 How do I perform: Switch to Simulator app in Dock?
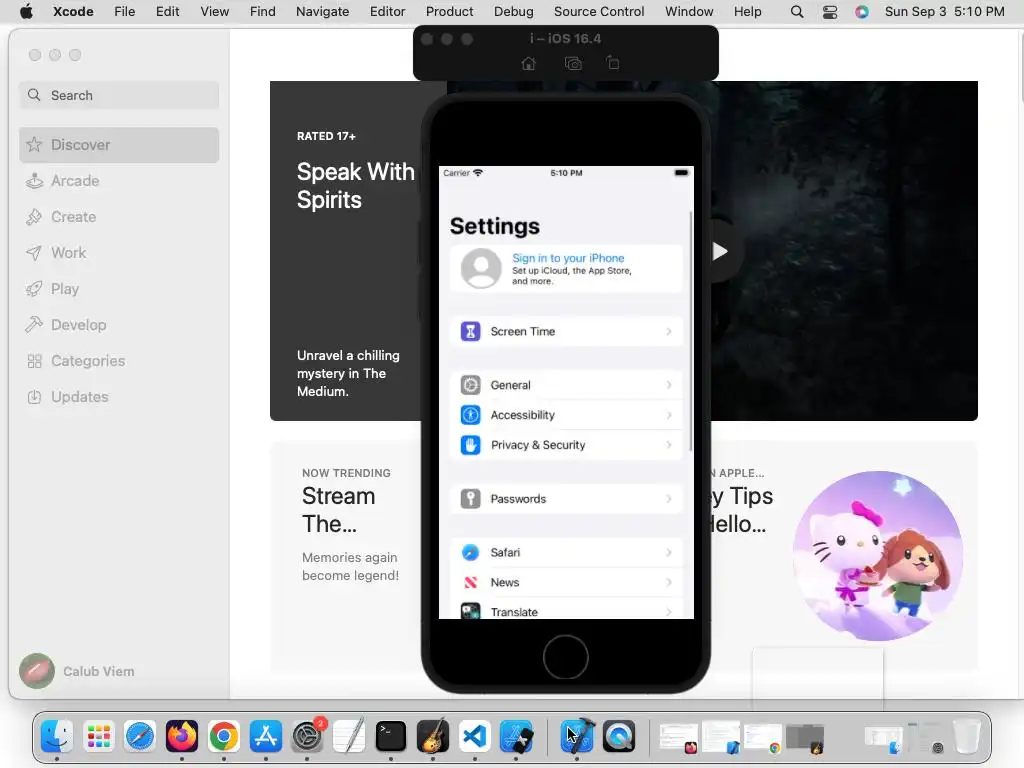[516, 737]
